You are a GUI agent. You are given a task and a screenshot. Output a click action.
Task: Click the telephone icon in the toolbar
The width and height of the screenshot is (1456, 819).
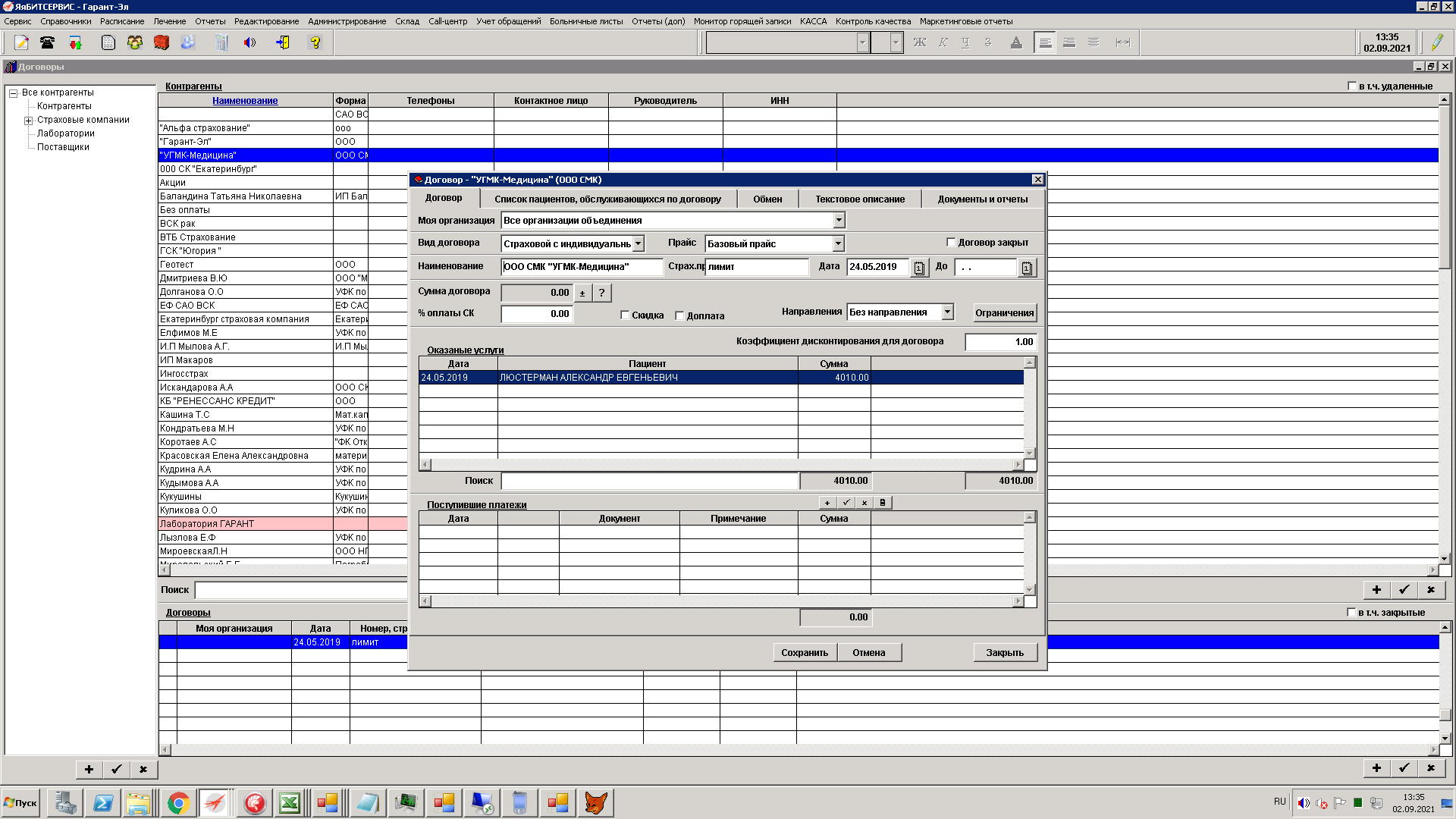[x=48, y=43]
